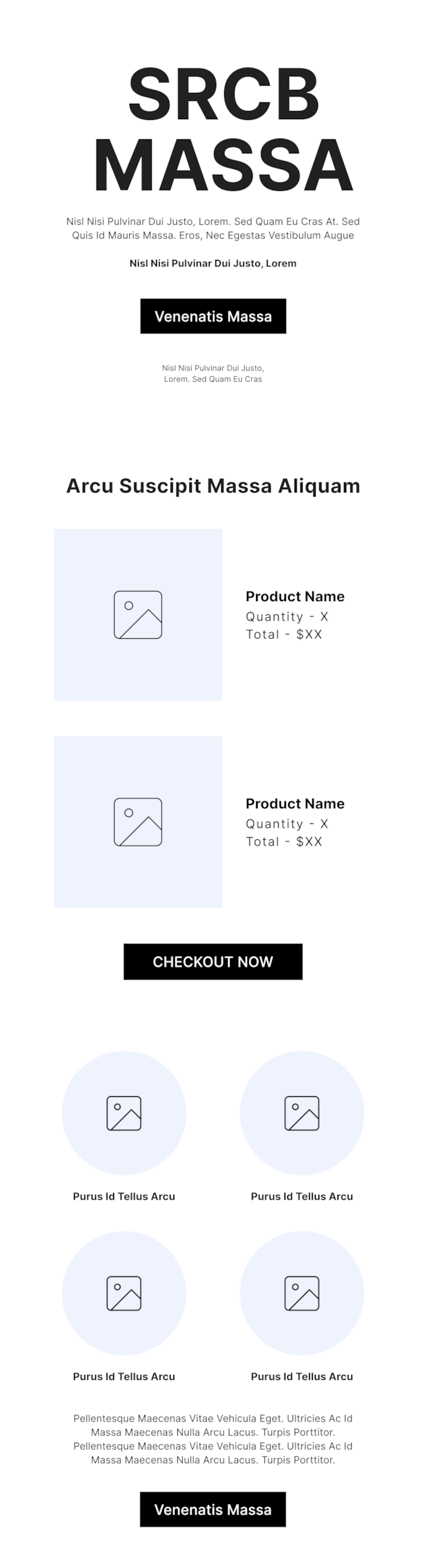The height and width of the screenshot is (1568, 426).
Task: Click the CHECKOUT NOW button
Action: pos(213,961)
